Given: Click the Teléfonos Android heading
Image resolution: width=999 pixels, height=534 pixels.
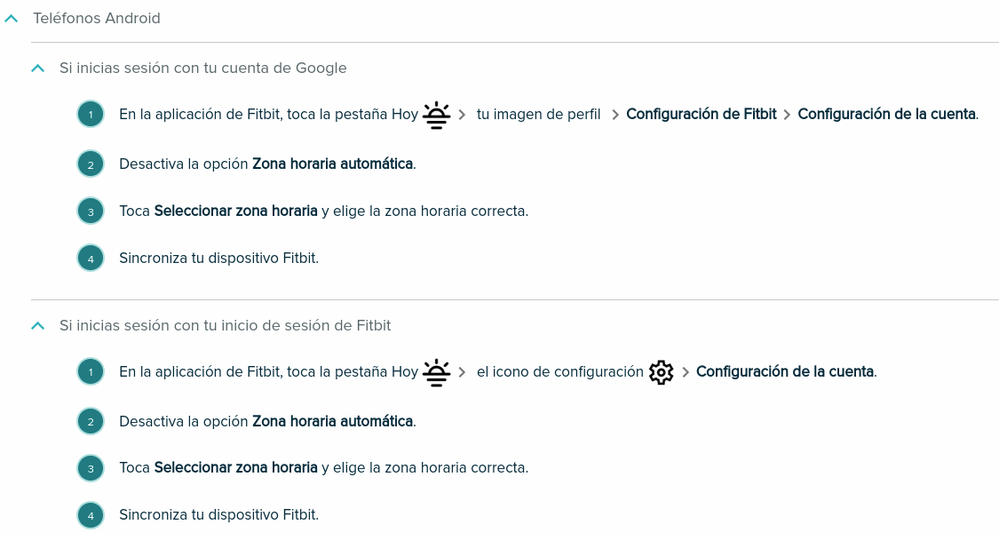Looking at the screenshot, I should (x=97, y=18).
